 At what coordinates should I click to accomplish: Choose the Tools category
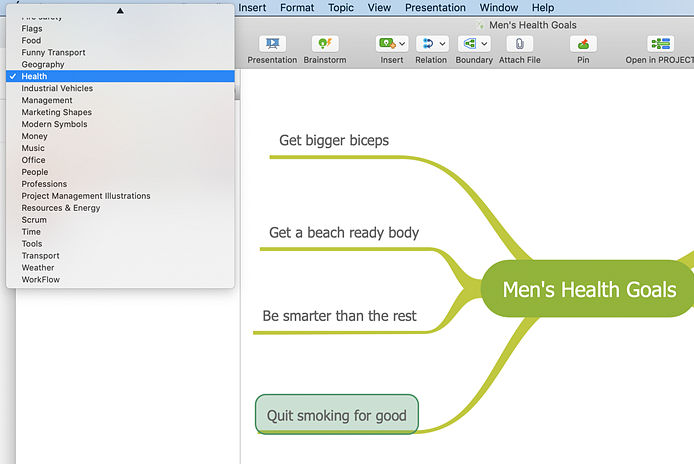[120, 244]
